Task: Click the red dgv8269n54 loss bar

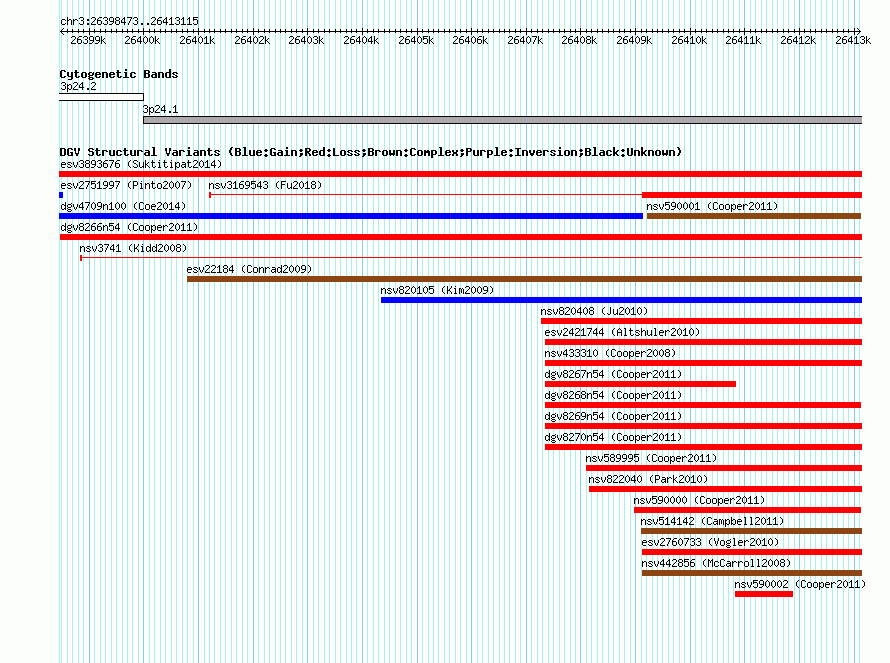Action: [x=703, y=426]
